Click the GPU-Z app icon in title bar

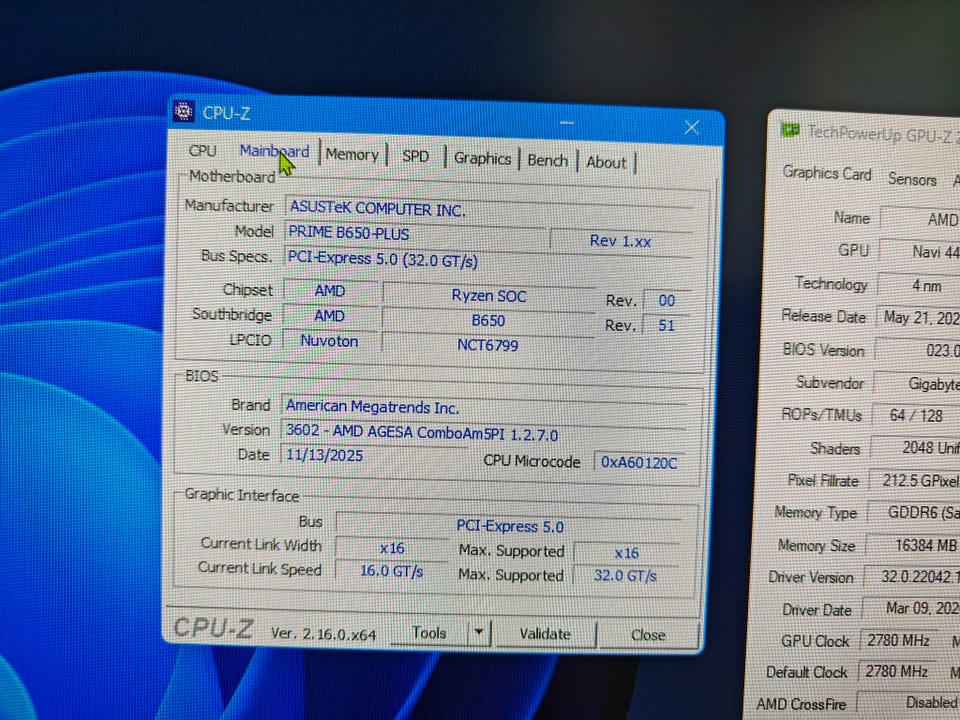790,129
